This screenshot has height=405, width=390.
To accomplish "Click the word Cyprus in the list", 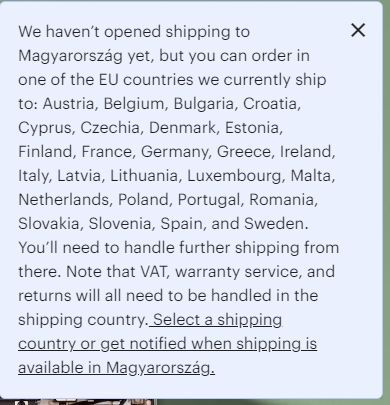I will (45, 128).
